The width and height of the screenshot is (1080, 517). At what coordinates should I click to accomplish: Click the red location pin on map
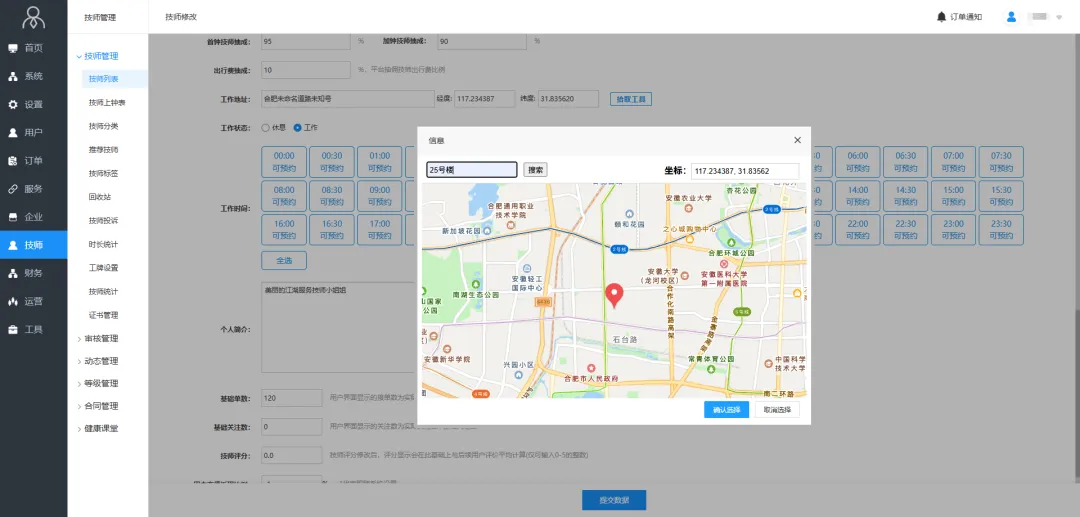pyautogui.click(x=615, y=294)
